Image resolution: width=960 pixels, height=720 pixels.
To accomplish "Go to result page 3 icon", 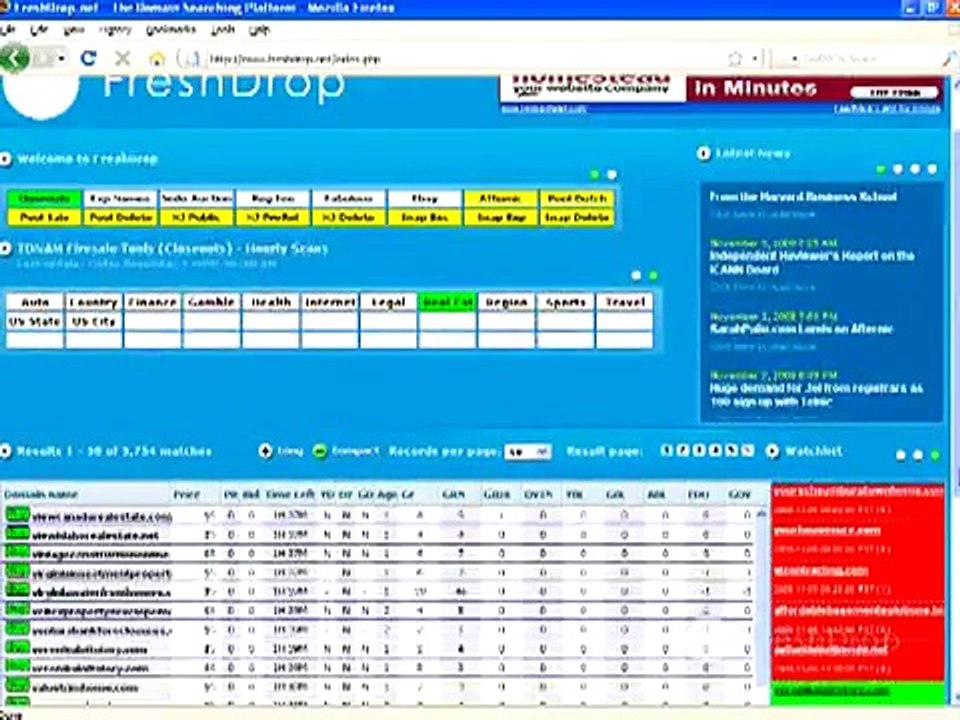I will point(699,451).
